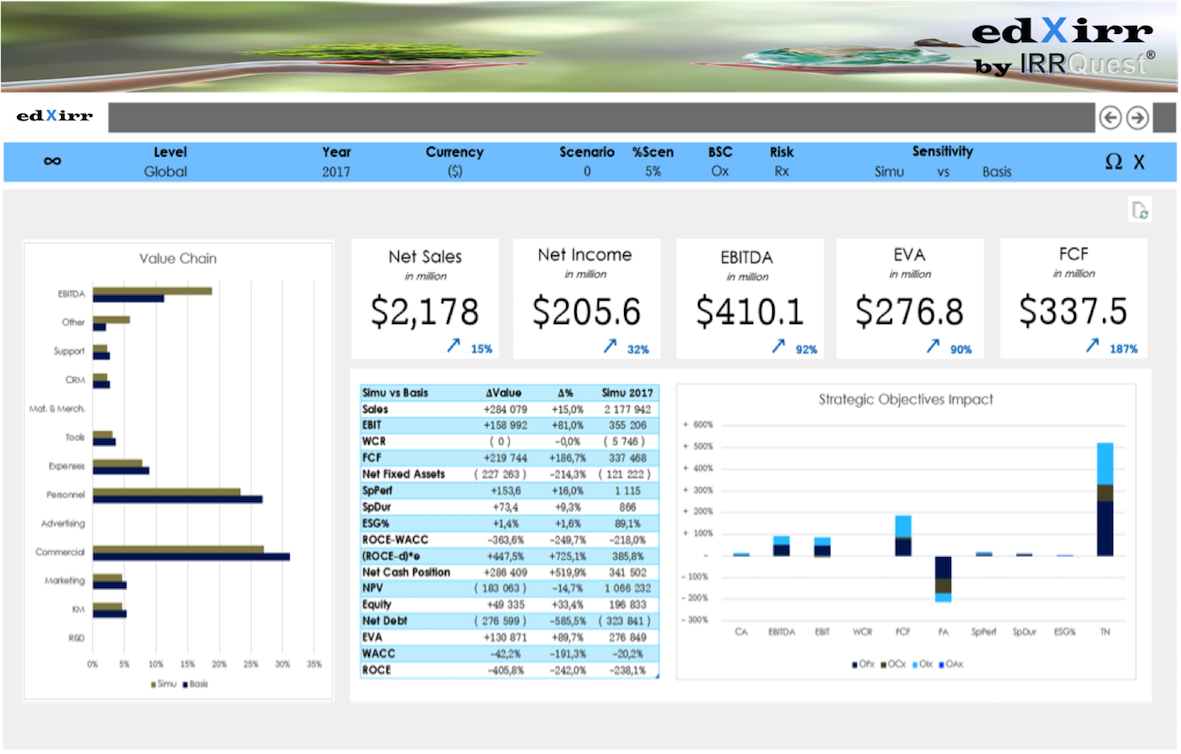Open the EBITDA KPI card
This screenshot has height=754, width=1181.
[750, 298]
